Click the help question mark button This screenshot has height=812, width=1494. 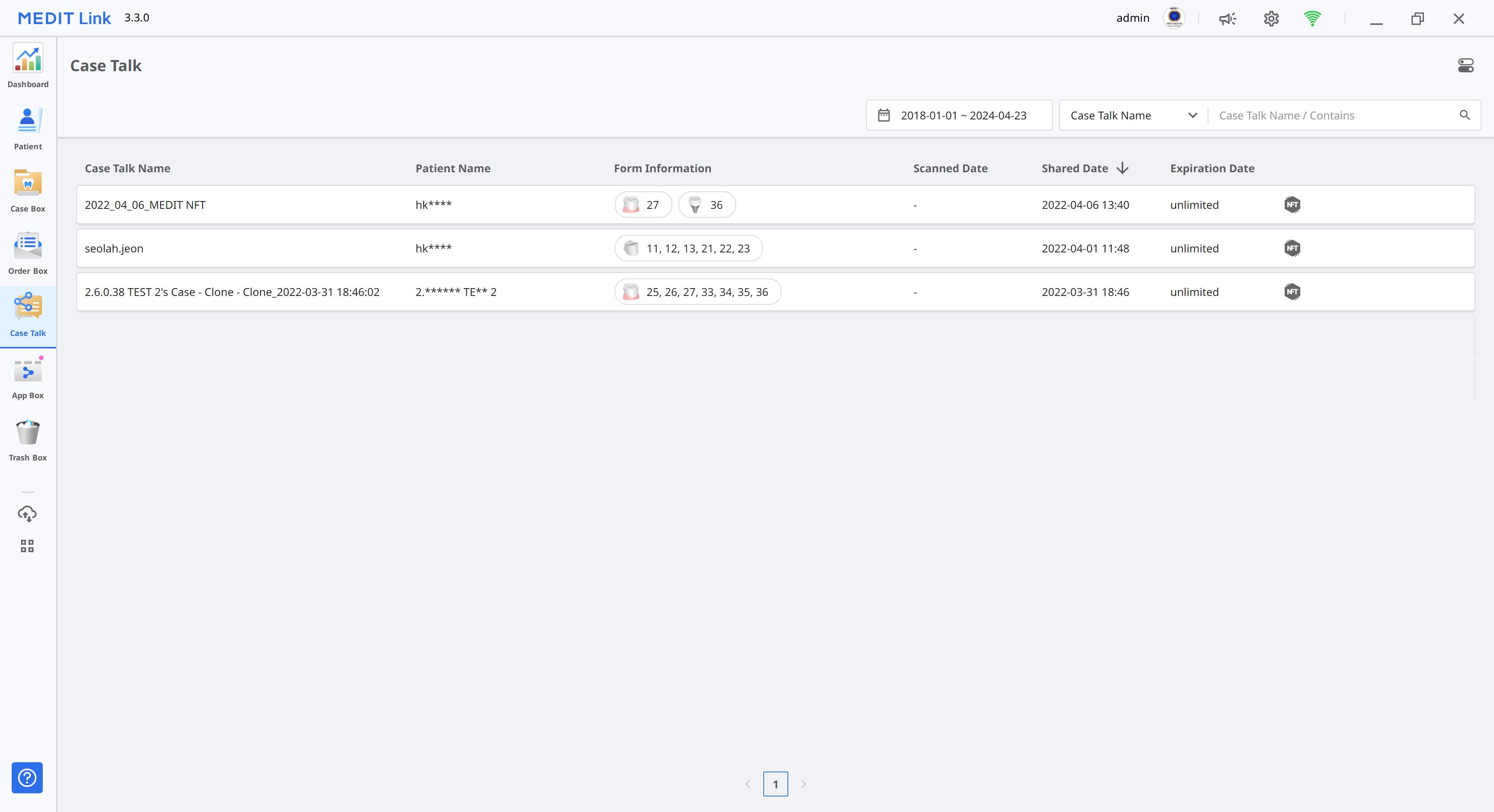pos(27,777)
